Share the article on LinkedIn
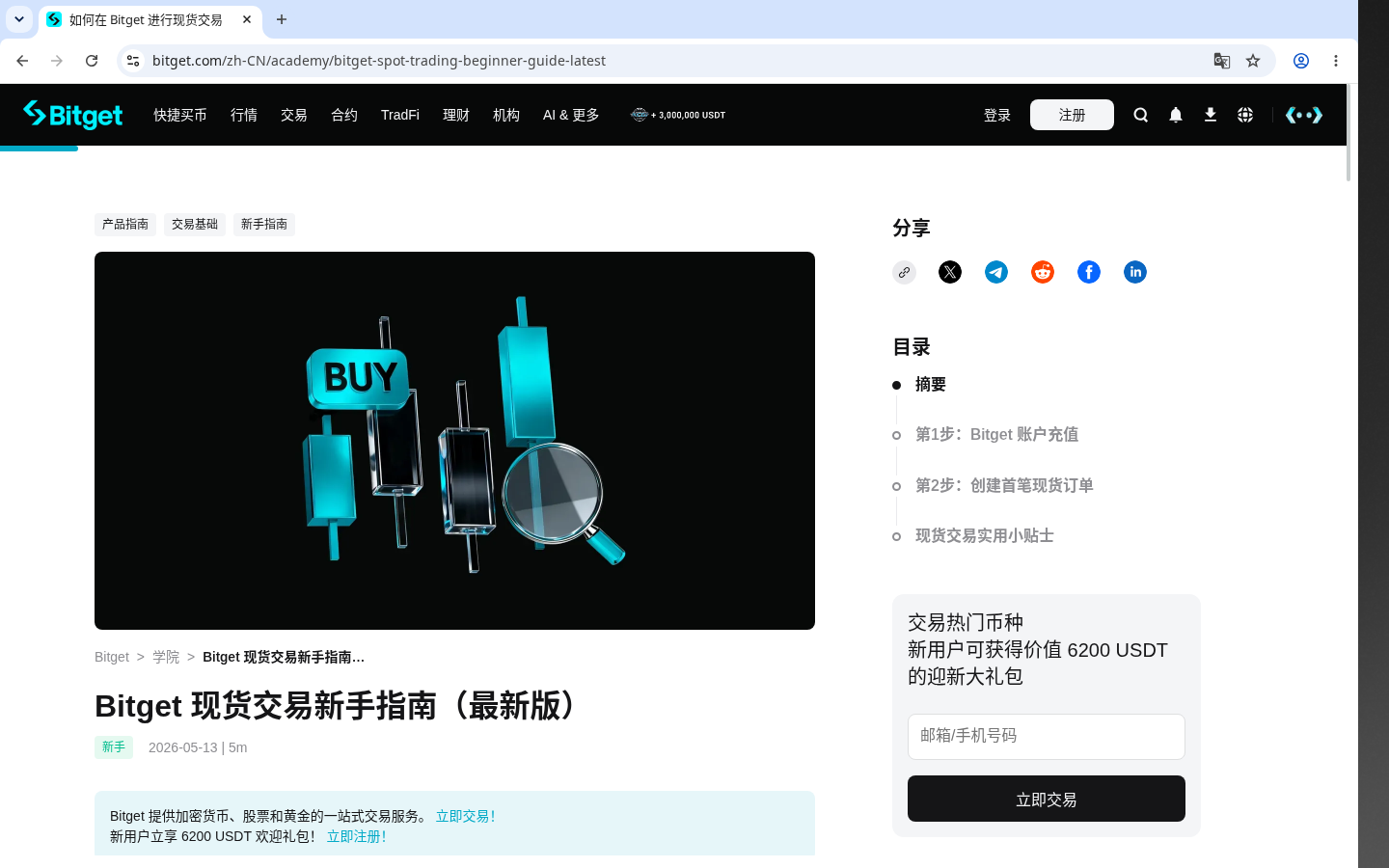Image resolution: width=1389 pixels, height=868 pixels. click(x=1135, y=272)
